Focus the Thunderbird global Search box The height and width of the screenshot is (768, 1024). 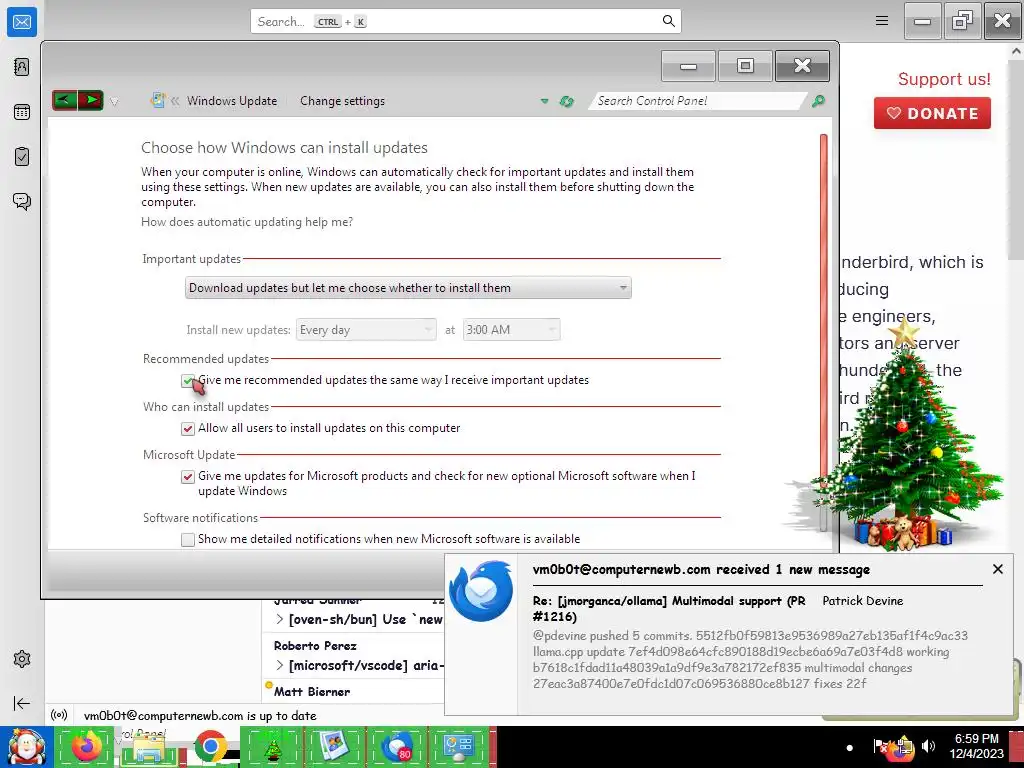tap(466, 22)
